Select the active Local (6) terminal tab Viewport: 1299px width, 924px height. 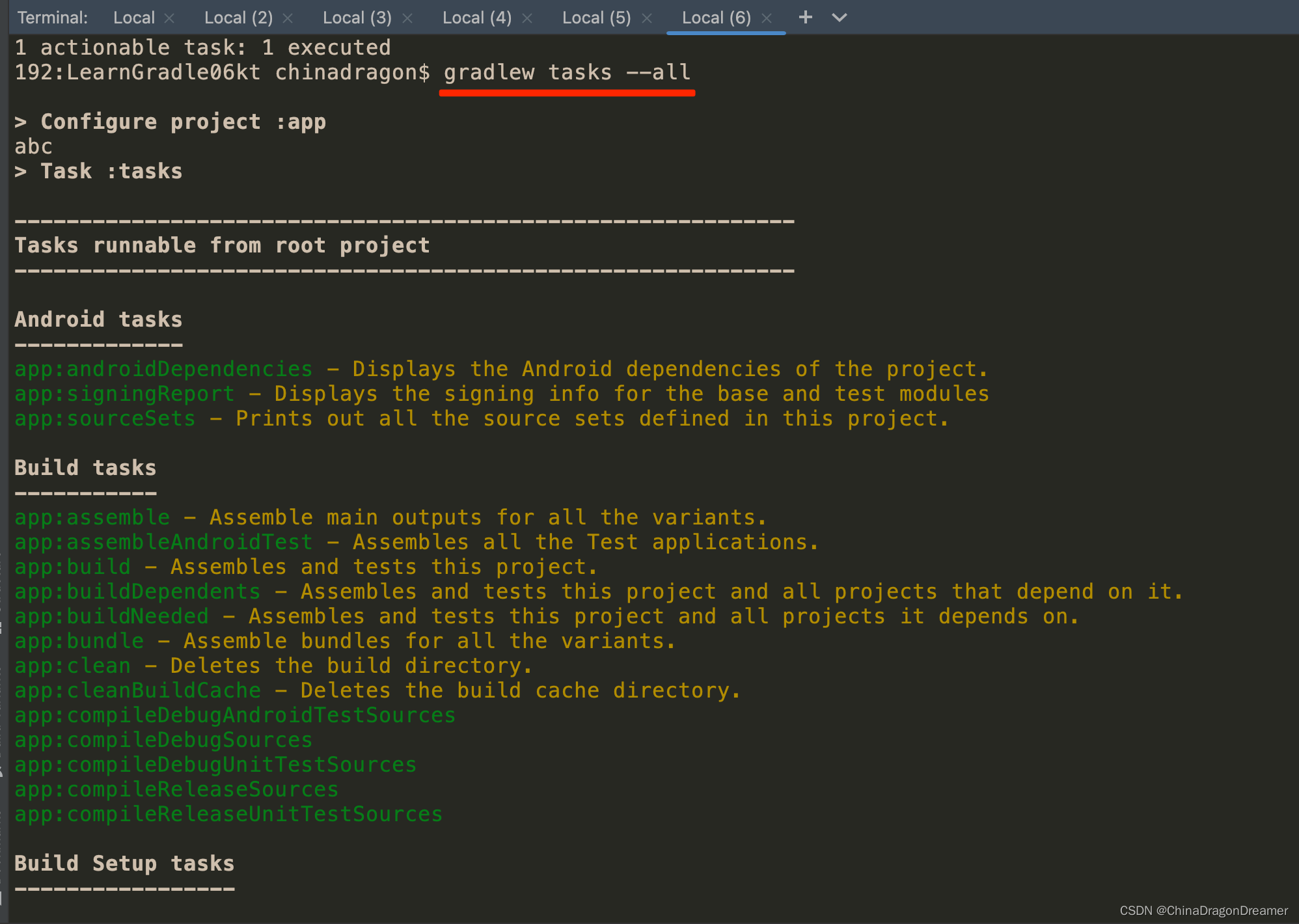tap(716, 18)
